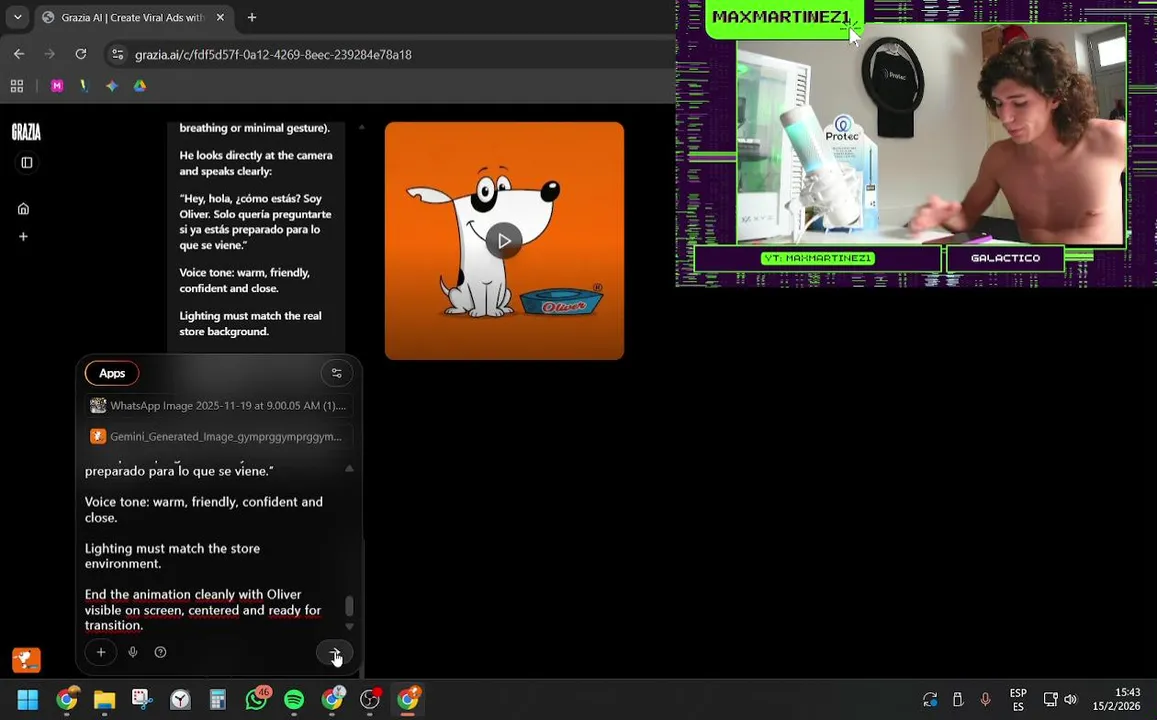Open Chrome icon between Spotify and OBS
This screenshot has height=720, width=1157.
pyautogui.click(x=333, y=699)
